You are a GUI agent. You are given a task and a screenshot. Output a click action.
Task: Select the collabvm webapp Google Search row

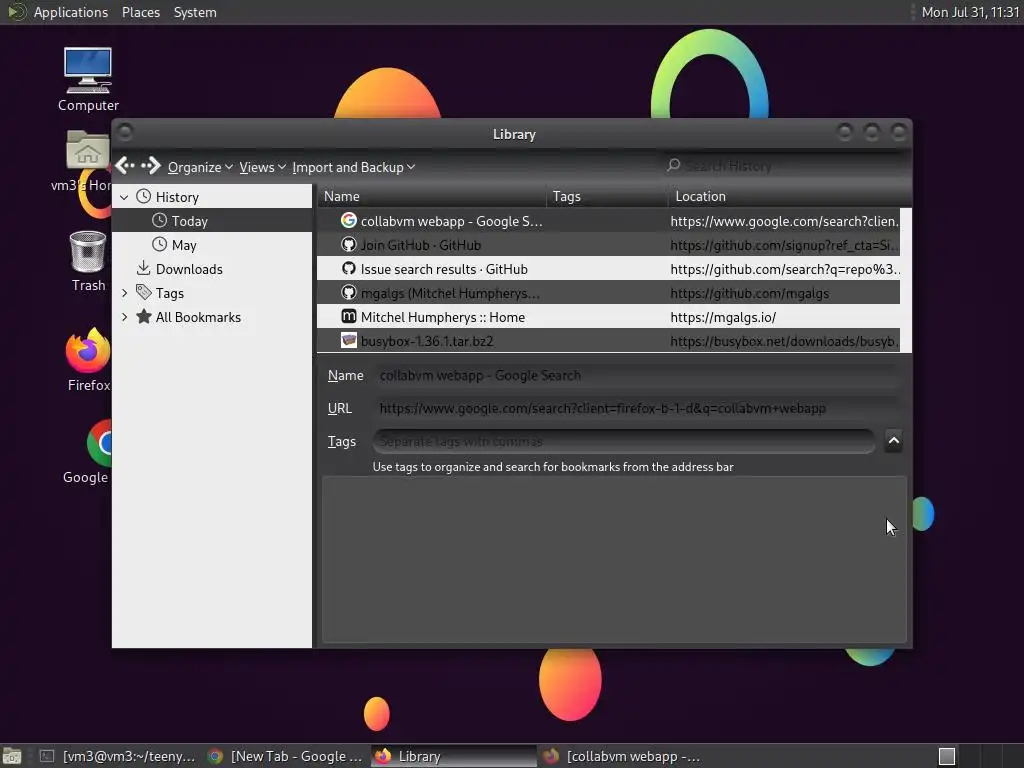[x=609, y=221]
